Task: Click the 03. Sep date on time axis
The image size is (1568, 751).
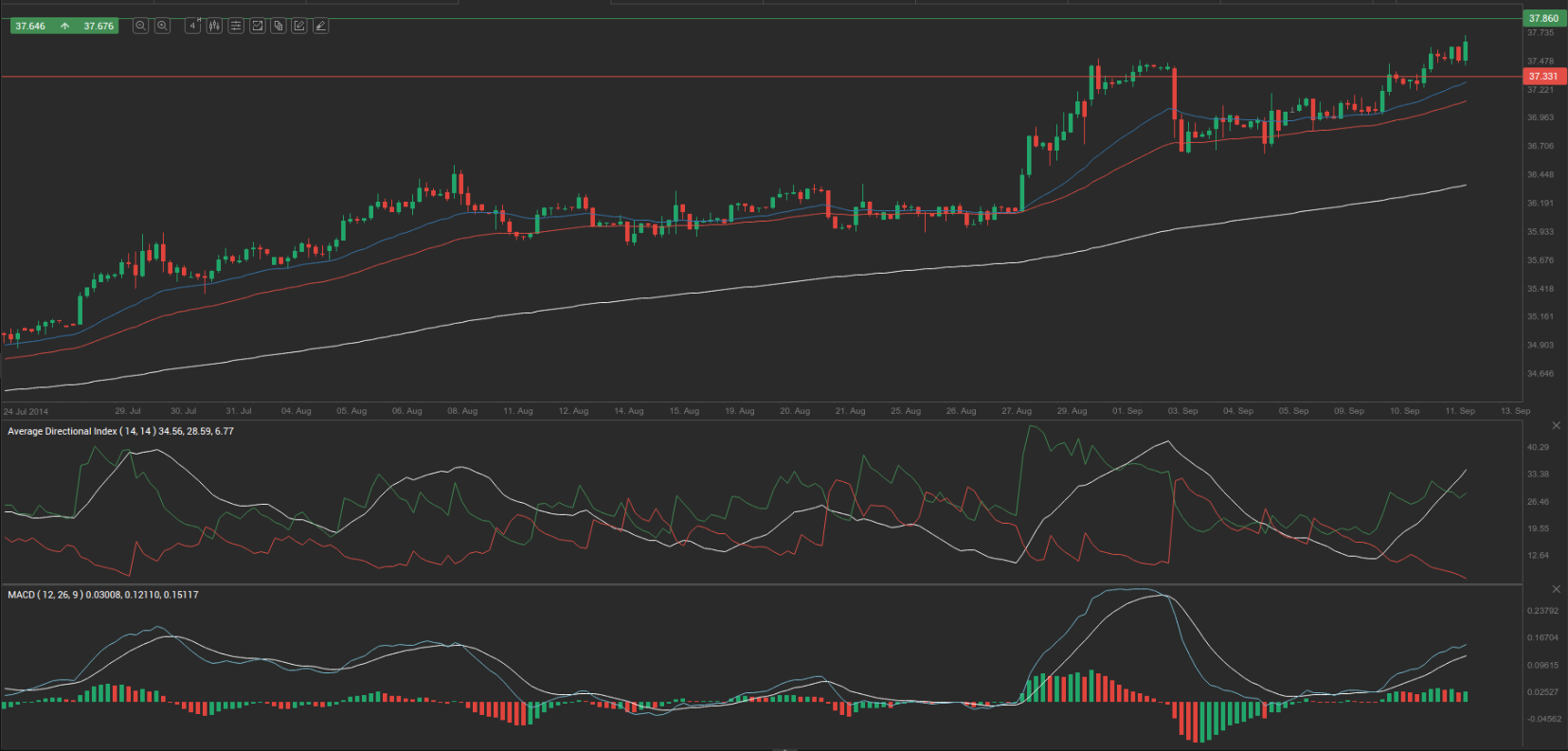Action: (1182, 411)
